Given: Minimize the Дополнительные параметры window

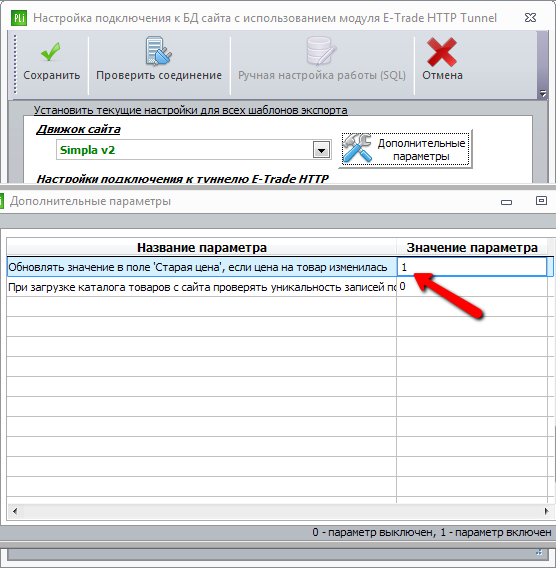Looking at the screenshot, I should click(x=506, y=202).
